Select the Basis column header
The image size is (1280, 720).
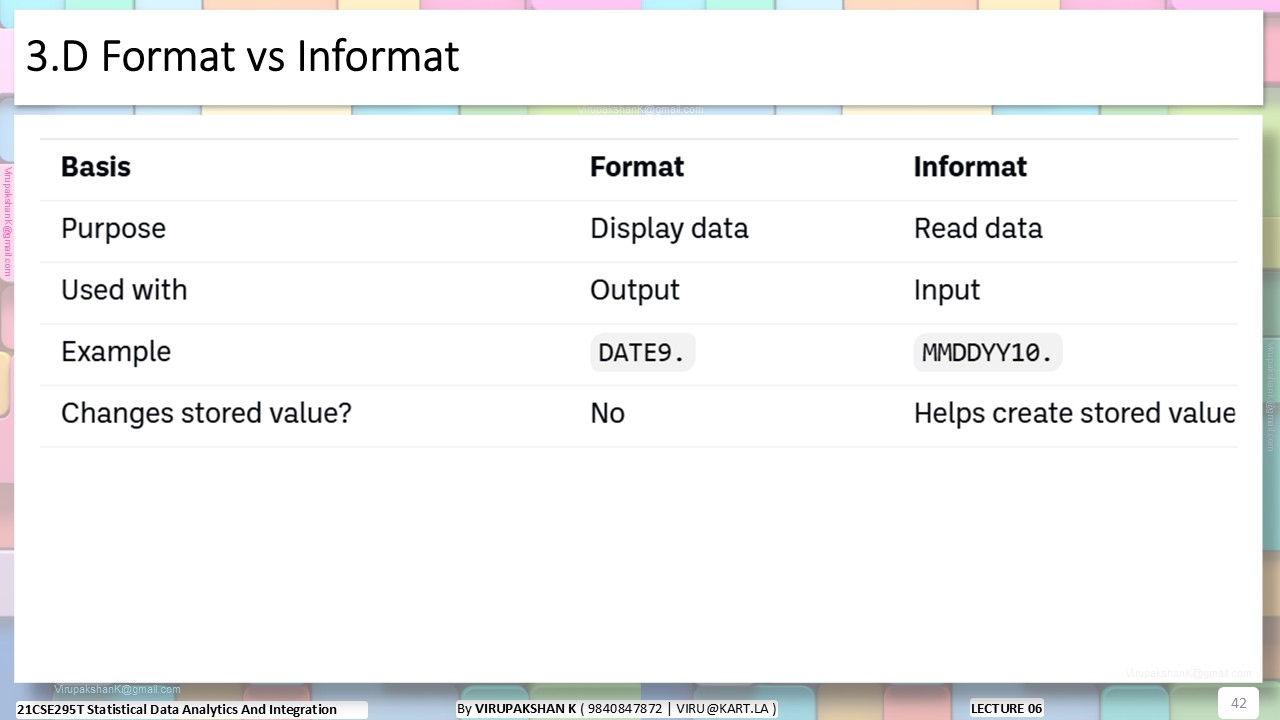96,167
